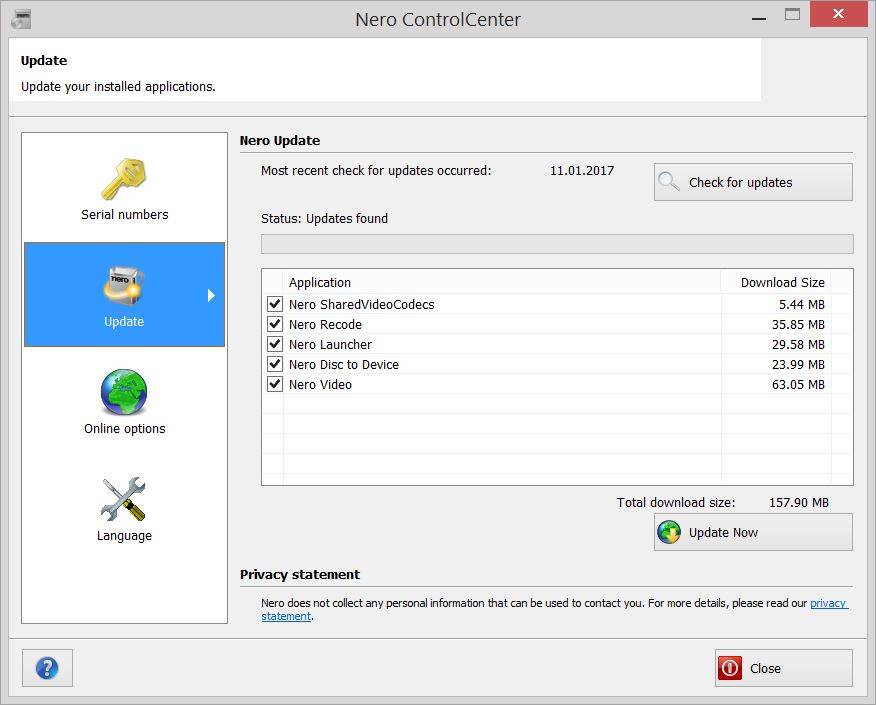The width and height of the screenshot is (876, 705).
Task: Start download with Update Now
Action: click(753, 532)
